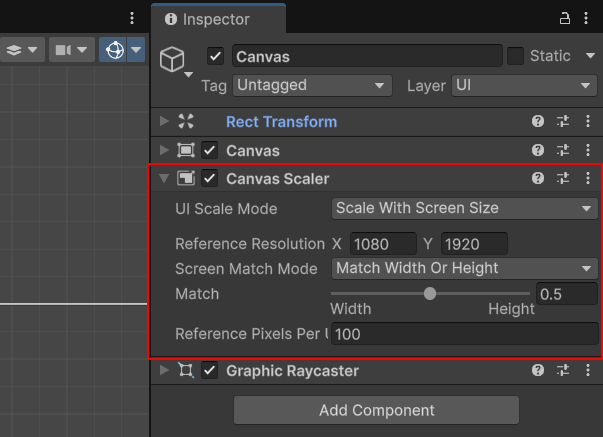This screenshot has height=437, width=603.
Task: Click the Add Component button
Action: tap(376, 410)
